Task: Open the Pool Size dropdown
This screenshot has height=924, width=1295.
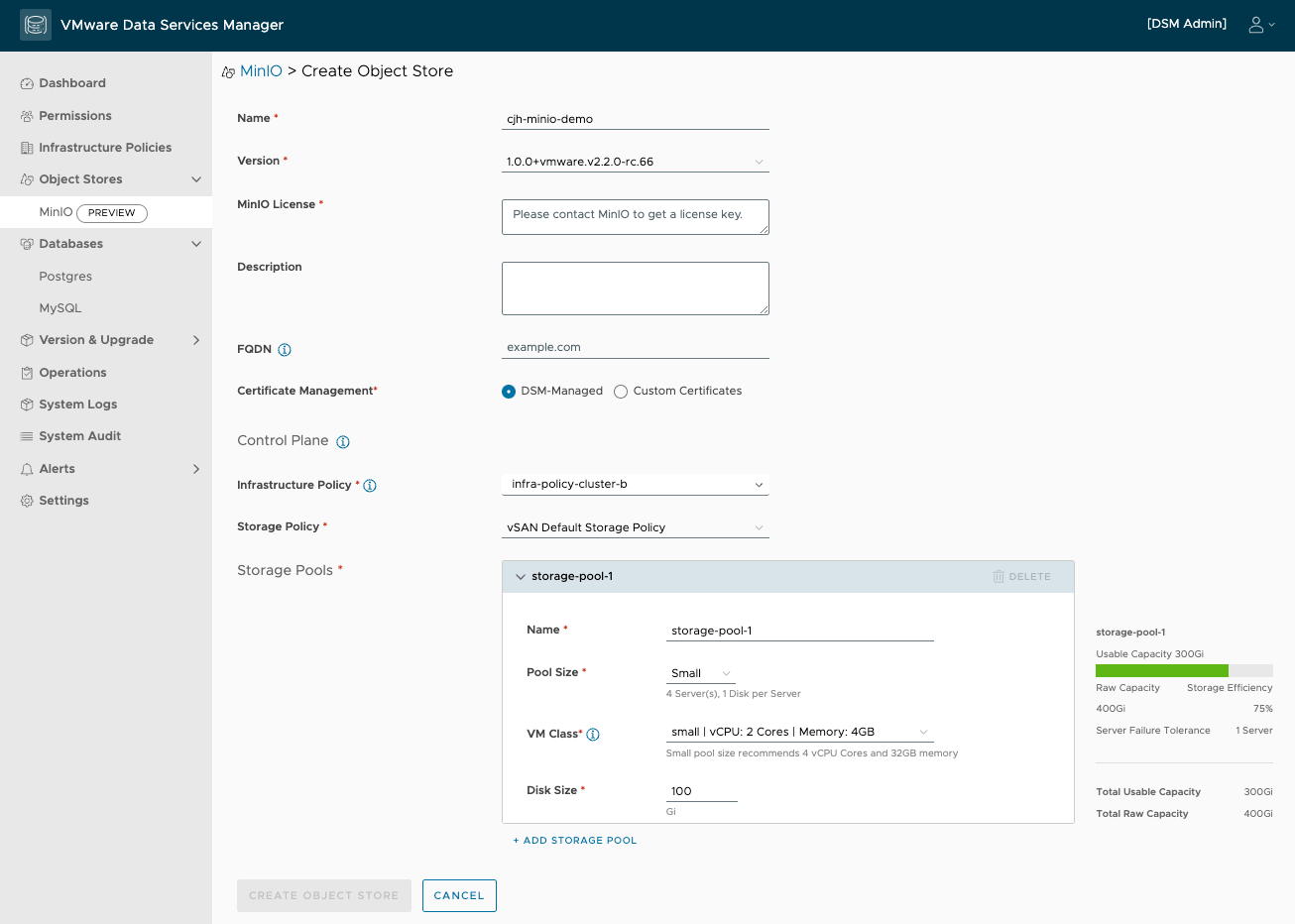Action: click(701, 673)
